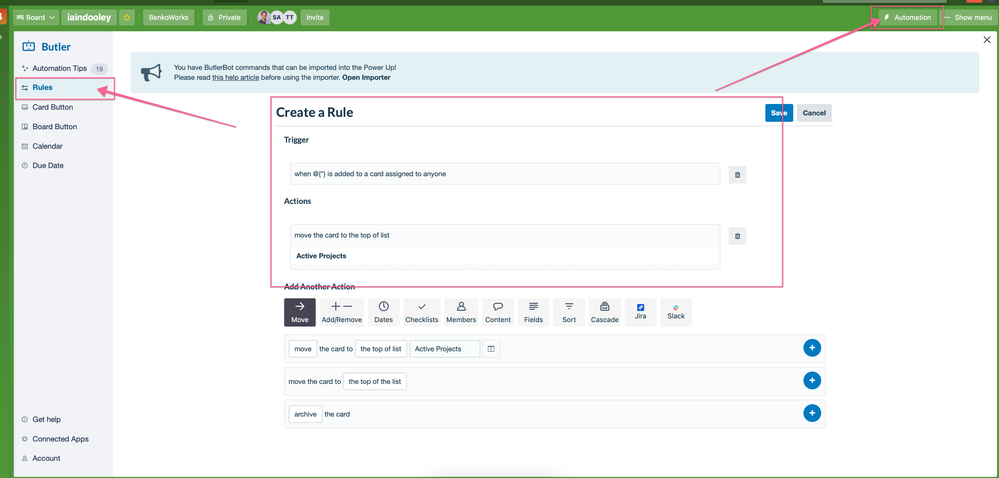Click the megaphone announcement icon
This screenshot has width=999, height=478.
tap(151, 73)
